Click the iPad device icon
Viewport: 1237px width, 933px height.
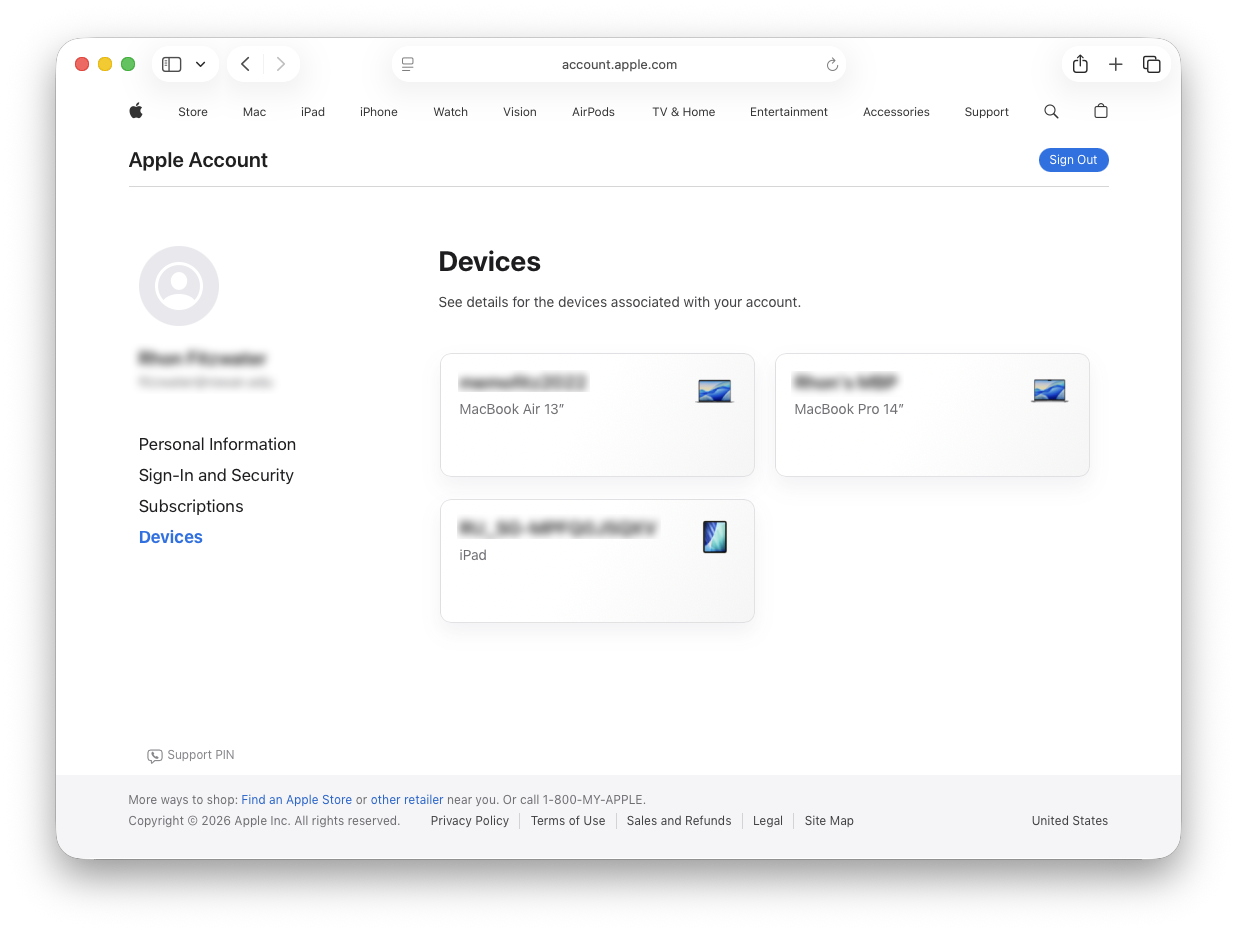pyautogui.click(x=715, y=537)
